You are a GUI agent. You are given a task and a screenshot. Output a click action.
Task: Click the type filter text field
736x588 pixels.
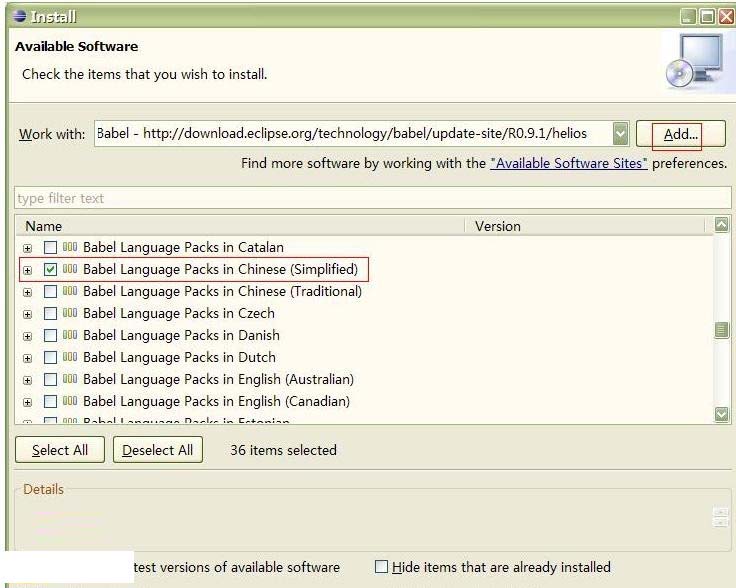(373, 198)
